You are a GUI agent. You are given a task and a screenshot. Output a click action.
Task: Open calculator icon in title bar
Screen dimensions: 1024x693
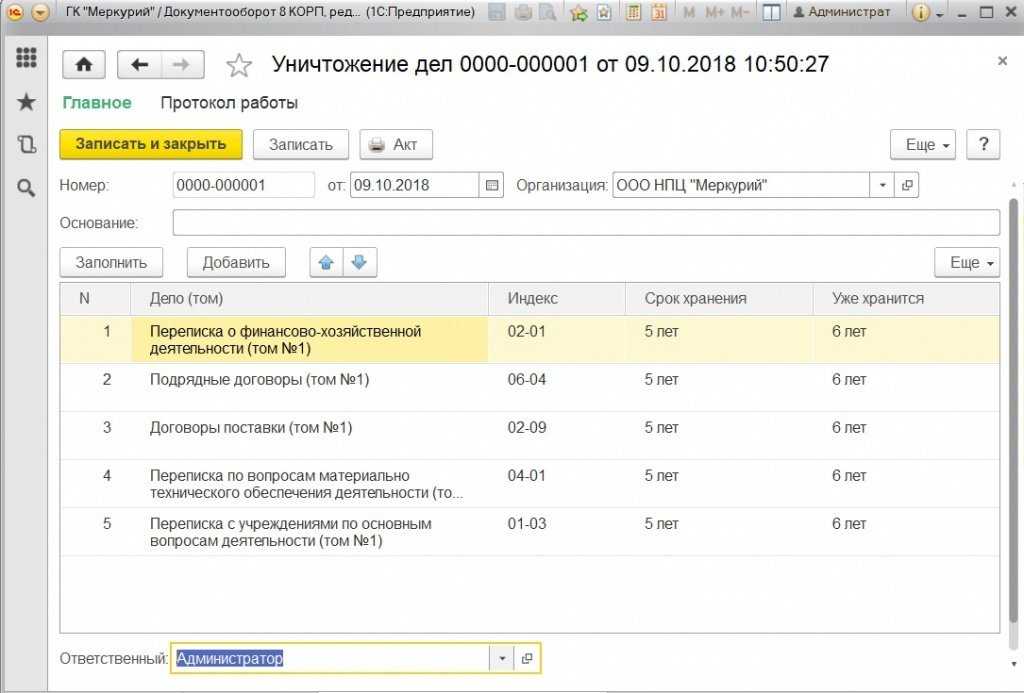point(634,13)
